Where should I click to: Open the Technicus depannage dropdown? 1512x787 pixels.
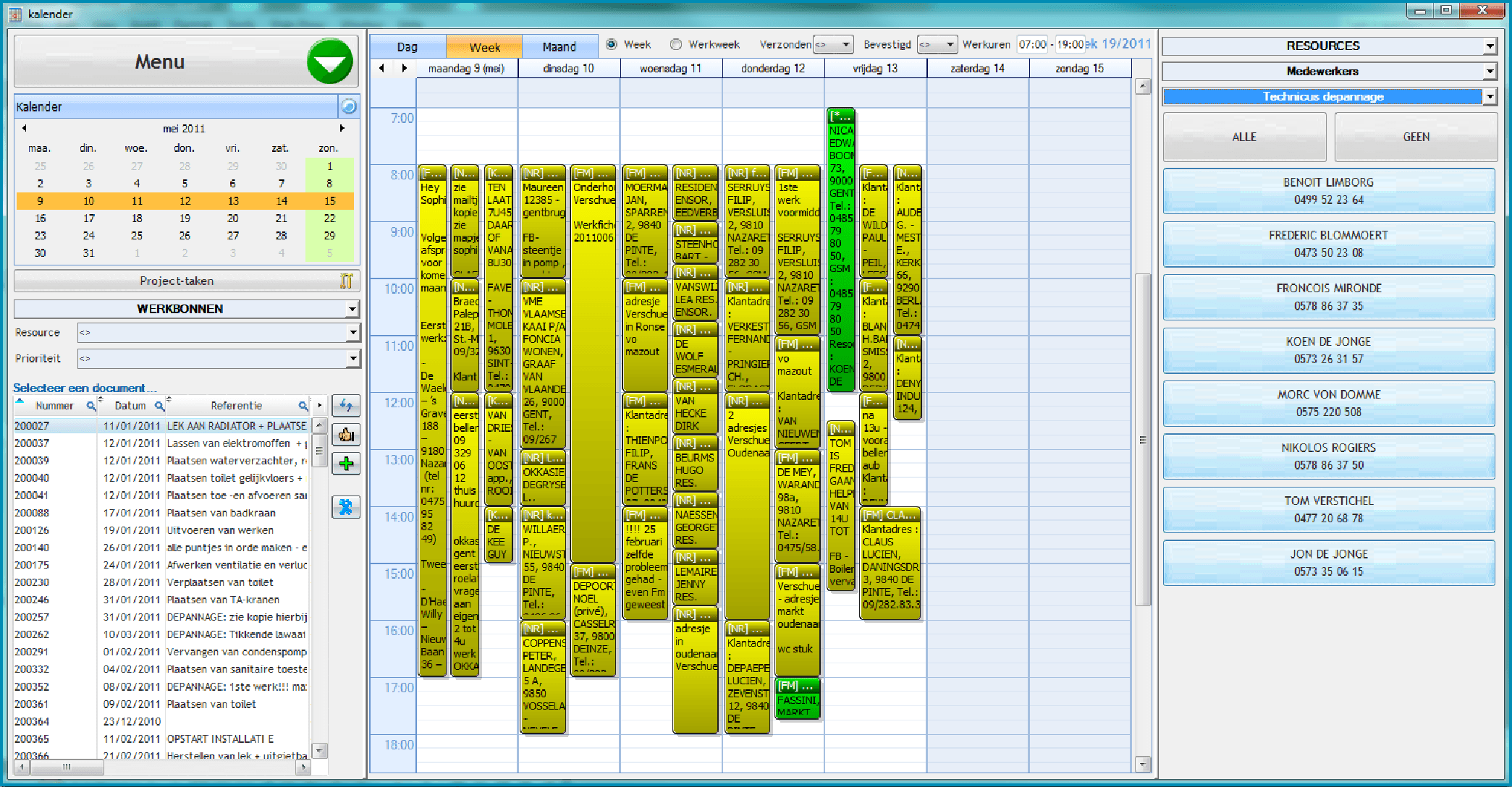coord(1490,96)
